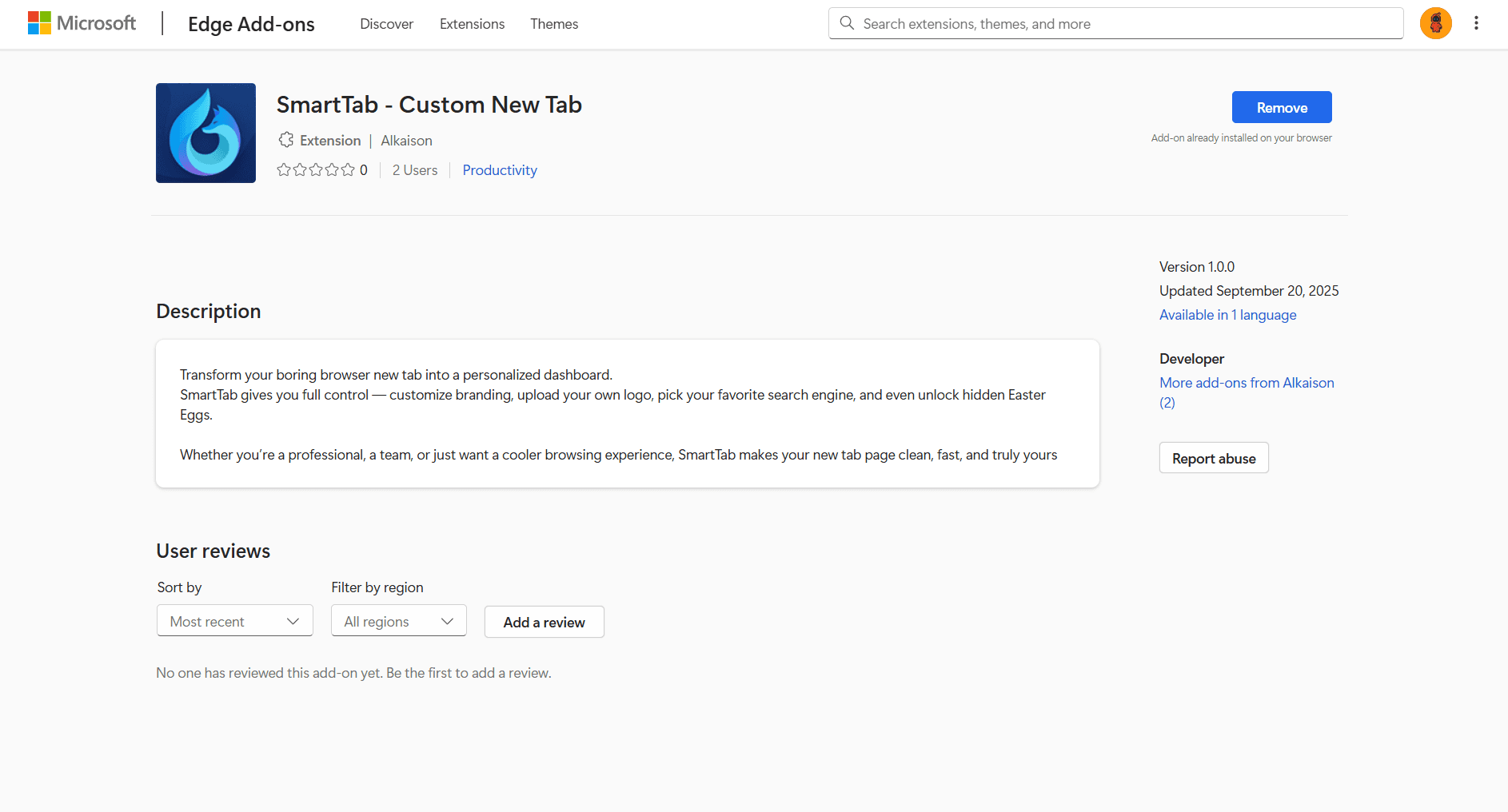Navigate to the Extensions section

tap(472, 24)
